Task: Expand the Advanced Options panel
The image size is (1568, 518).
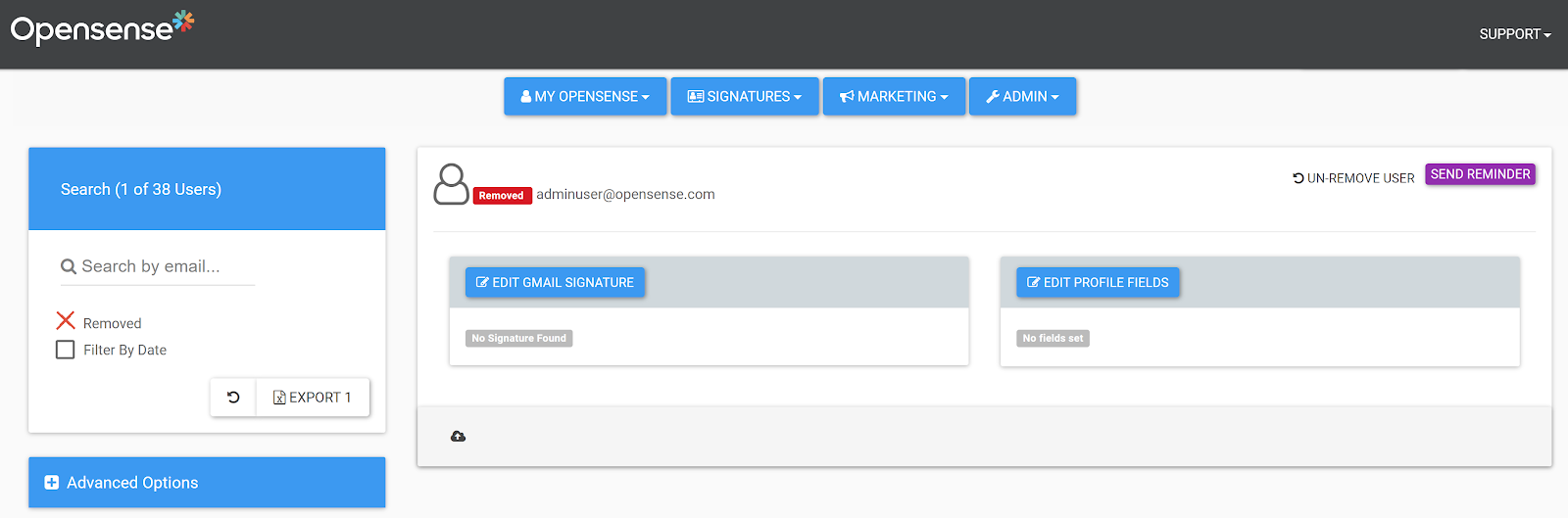Action: click(207, 483)
